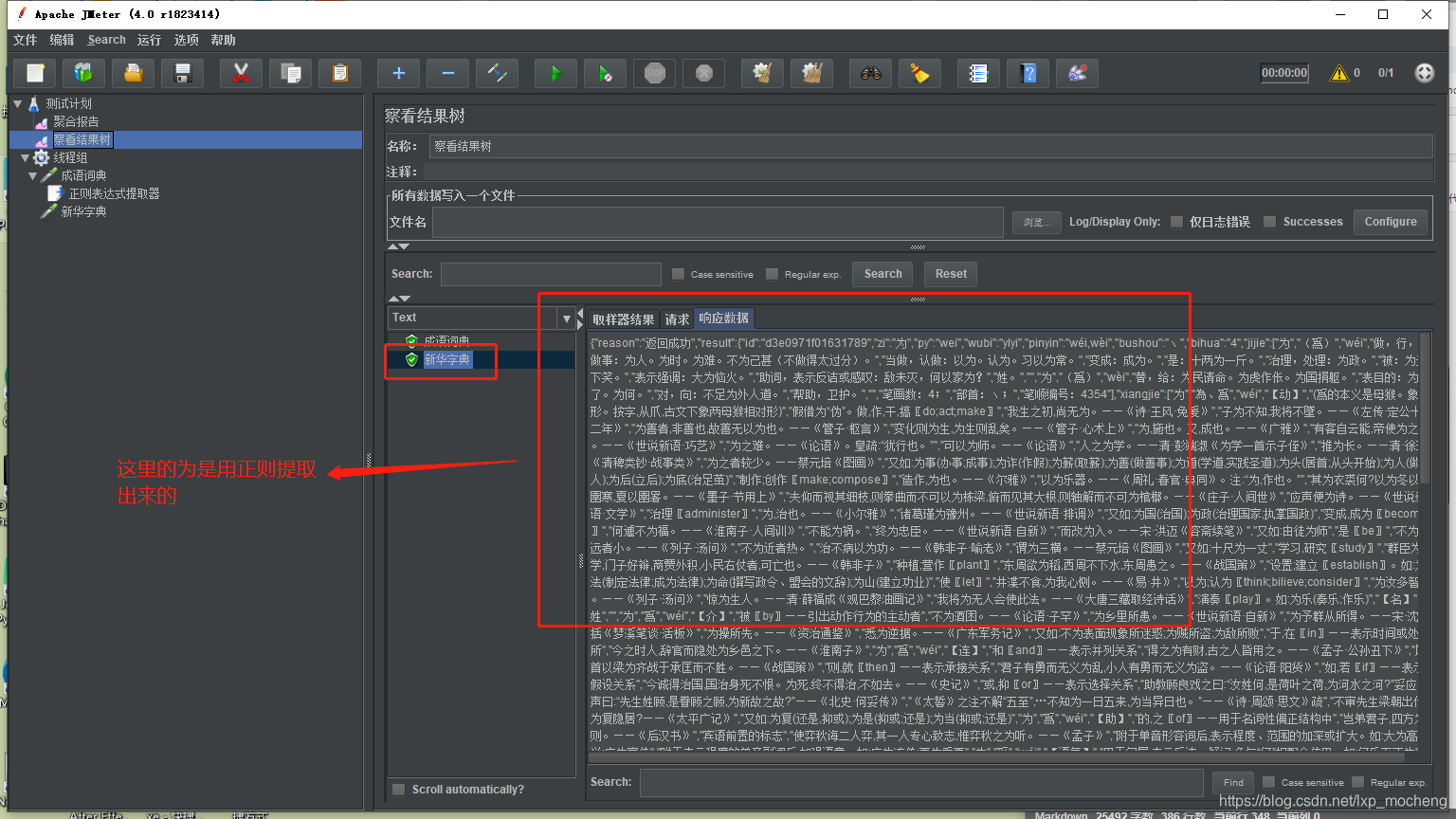This screenshot has height=819, width=1456.
Task: Click the Clear broom icon
Action: 762,73
